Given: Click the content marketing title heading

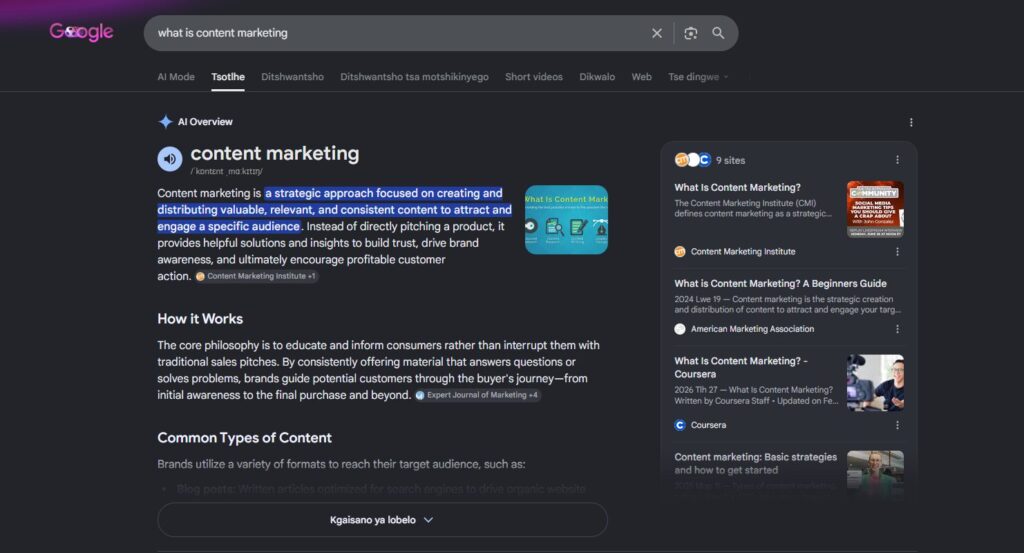Looking at the screenshot, I should tap(275, 153).
